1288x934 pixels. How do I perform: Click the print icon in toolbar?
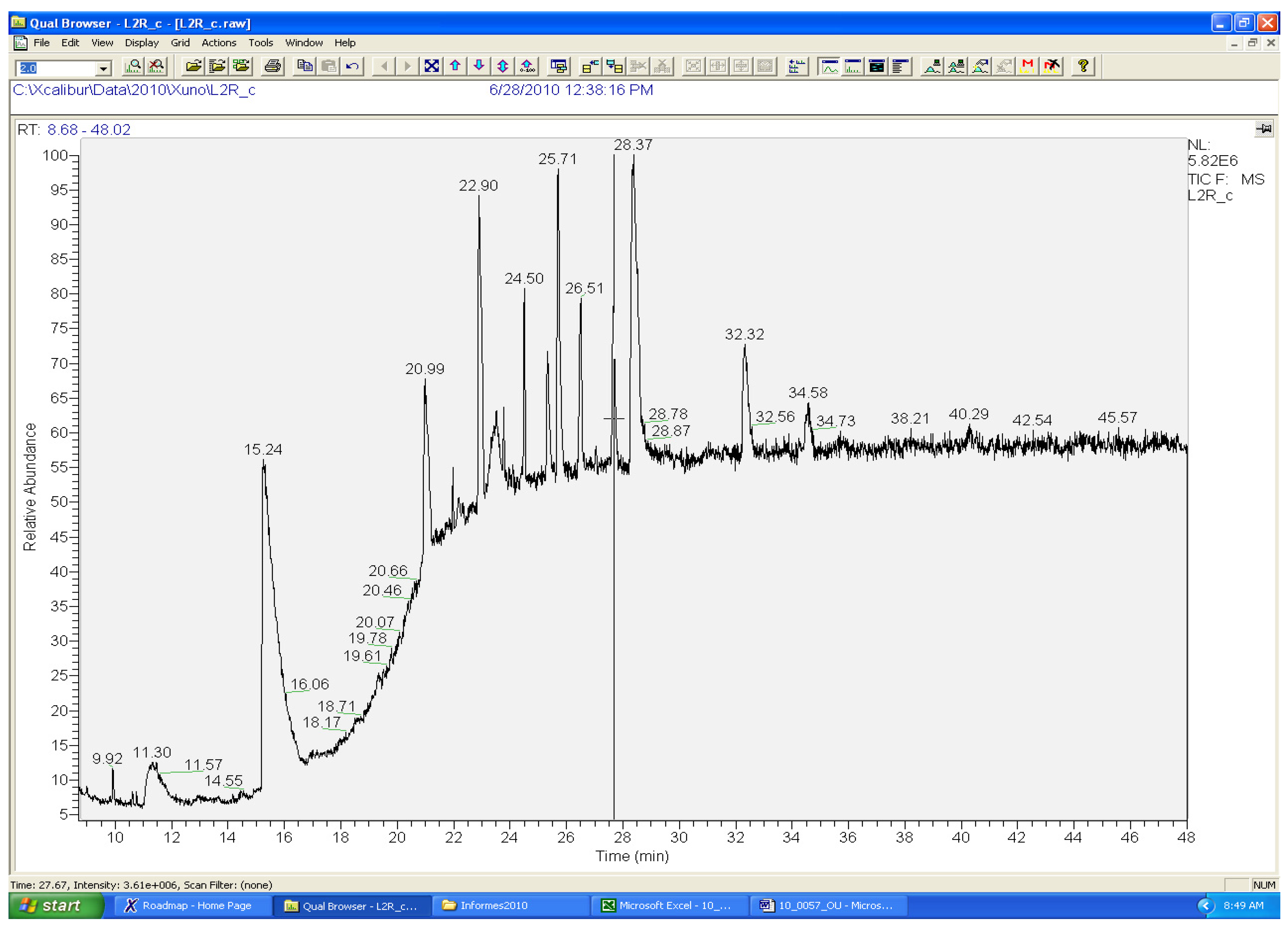[273, 66]
